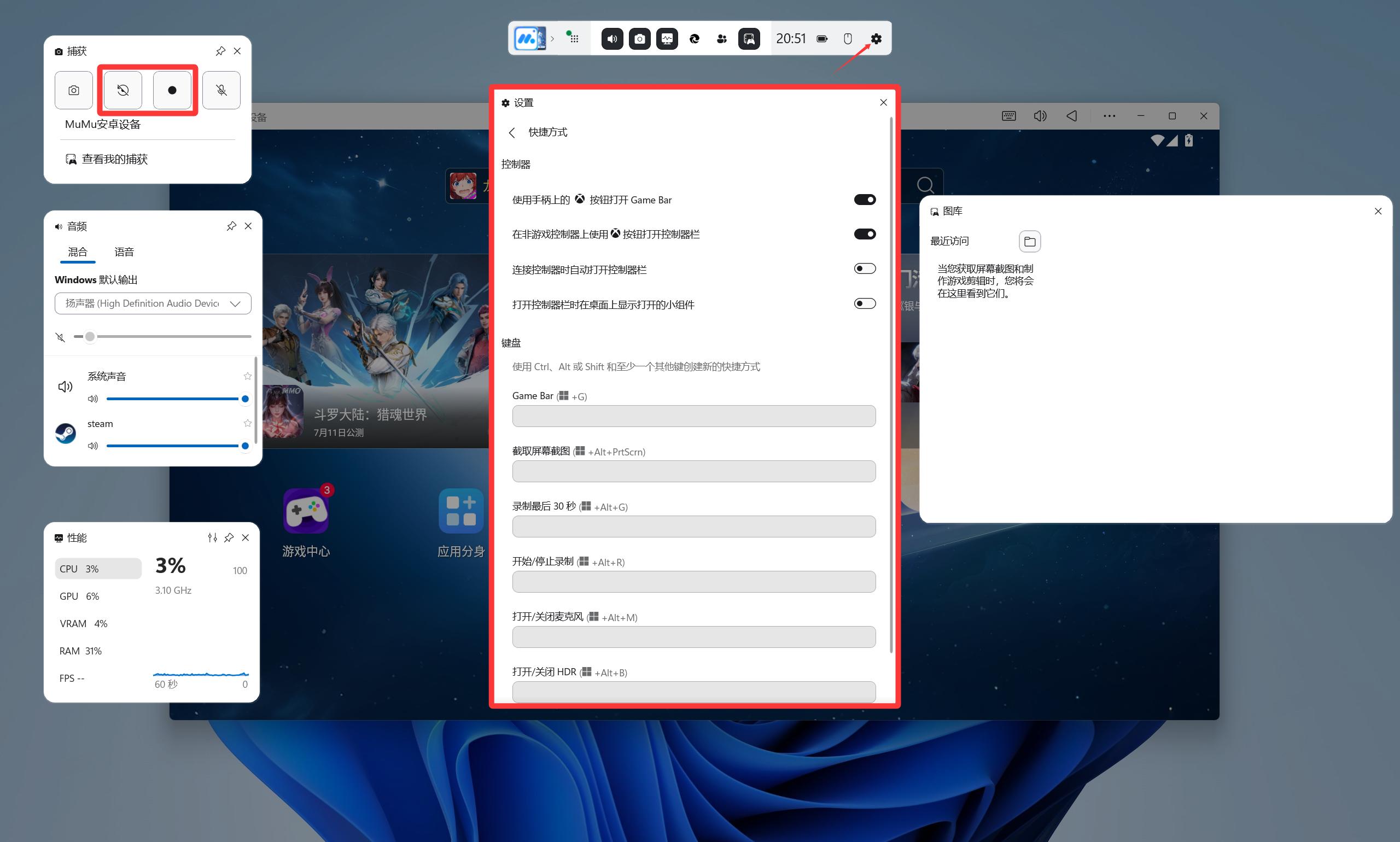
Task: Switch to the 语音 tab
Action: click(x=124, y=252)
